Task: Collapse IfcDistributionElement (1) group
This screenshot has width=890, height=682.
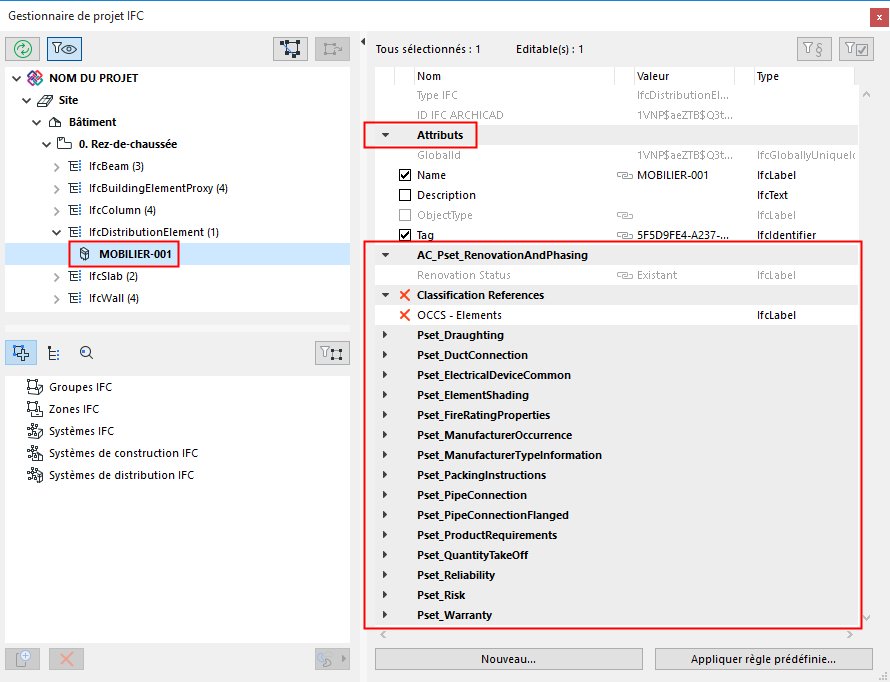Action: (57, 233)
